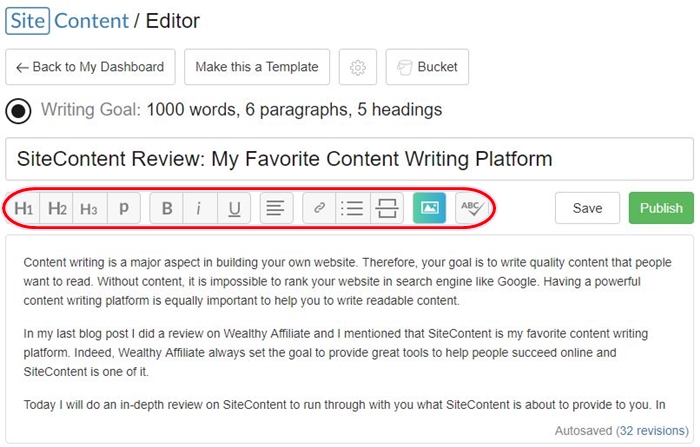Set text to paragraph format
The width and height of the screenshot is (700, 447).
coord(124,208)
